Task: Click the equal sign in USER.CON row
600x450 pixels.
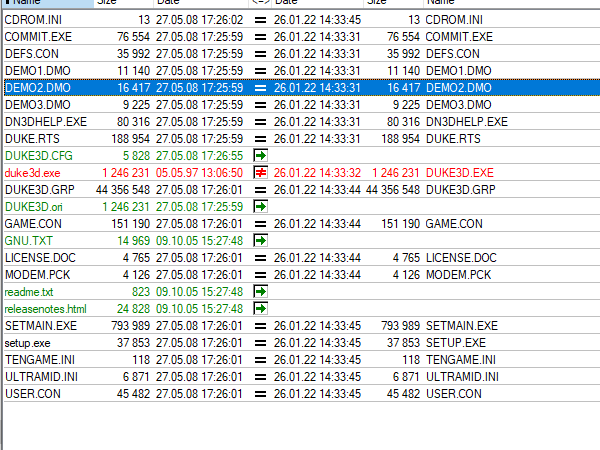Action: coord(260,394)
